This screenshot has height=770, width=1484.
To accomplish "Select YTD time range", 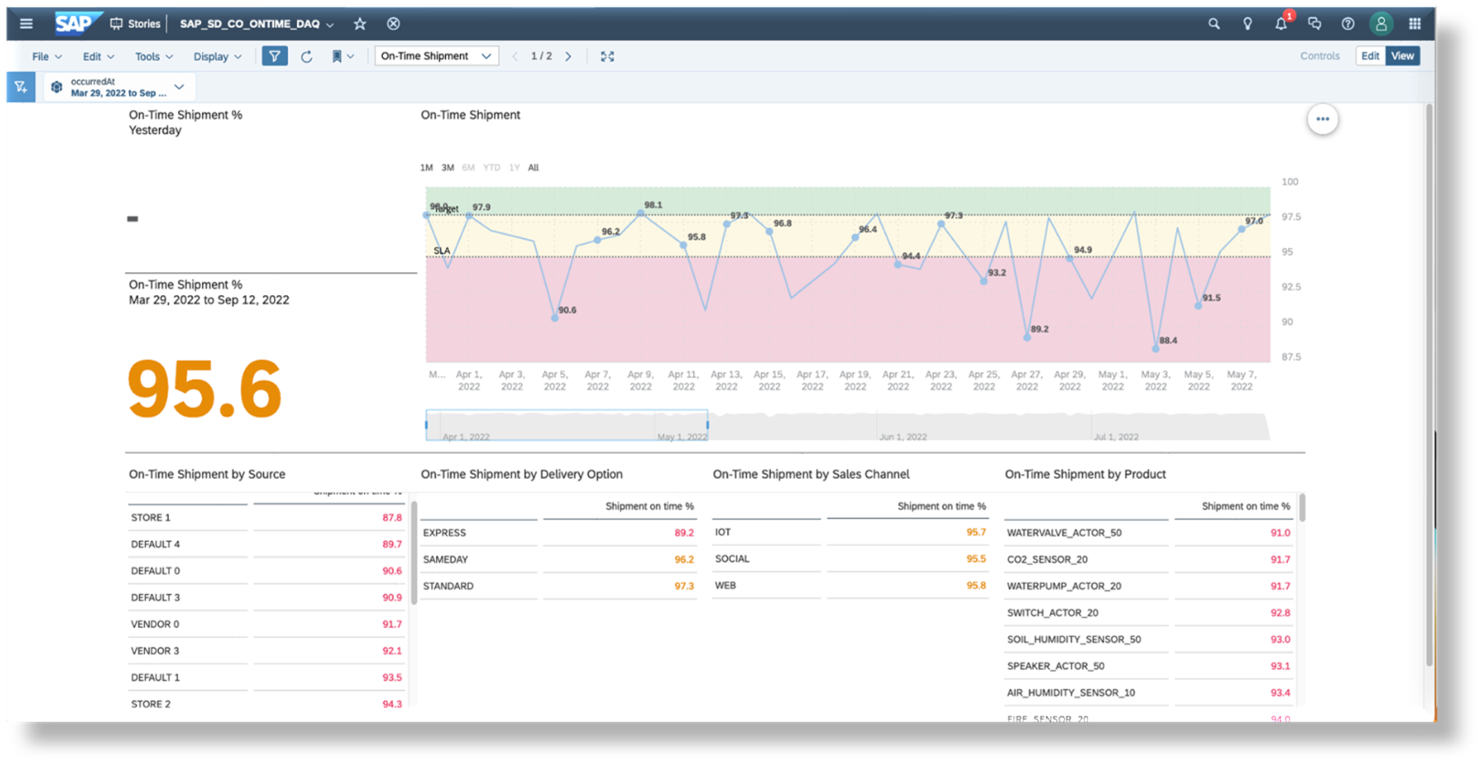I will (491, 168).
